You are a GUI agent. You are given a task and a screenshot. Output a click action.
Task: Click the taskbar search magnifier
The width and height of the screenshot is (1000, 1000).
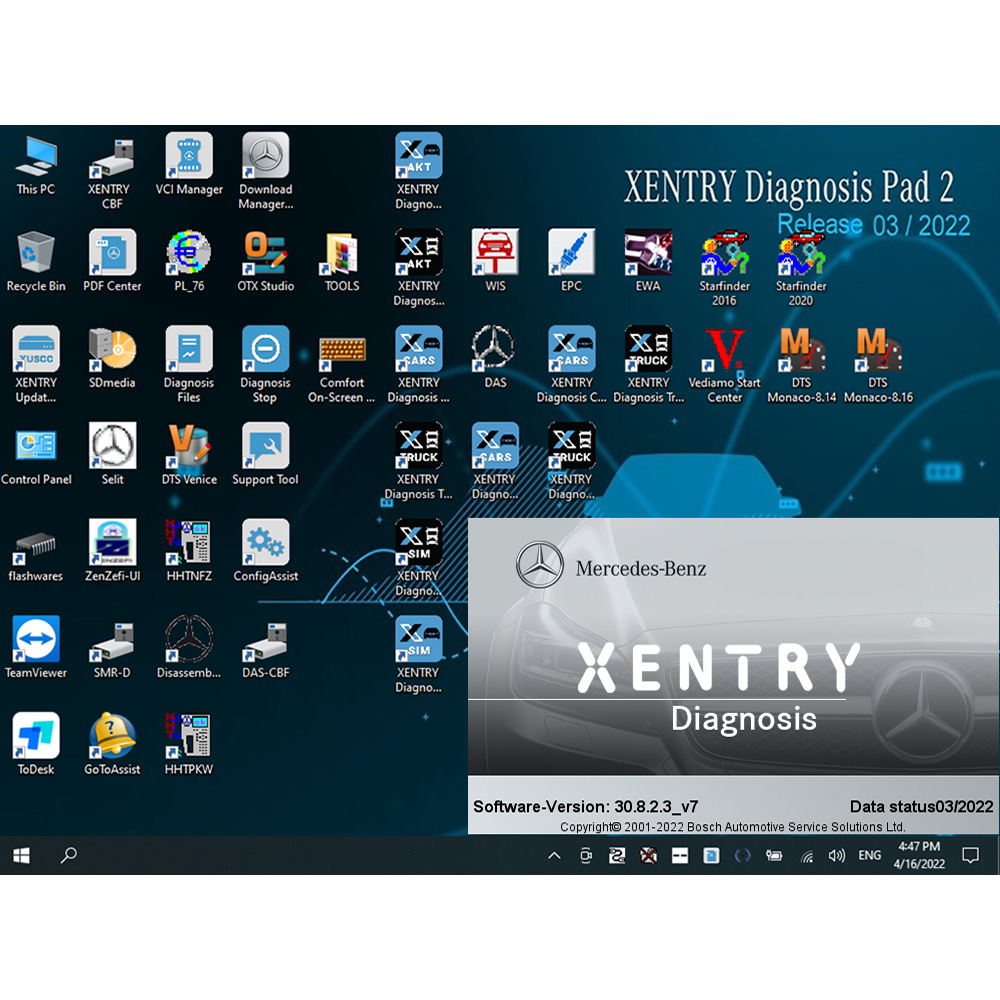pyautogui.click(x=68, y=855)
